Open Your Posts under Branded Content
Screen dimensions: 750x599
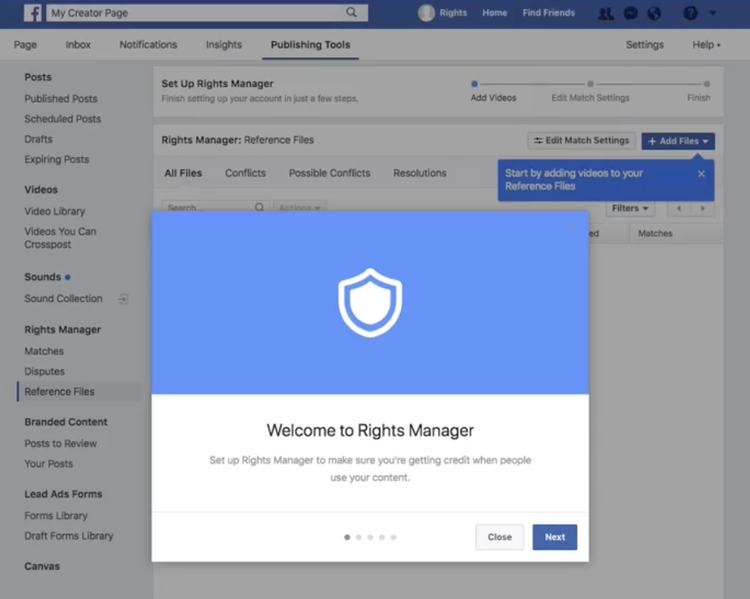click(49, 464)
